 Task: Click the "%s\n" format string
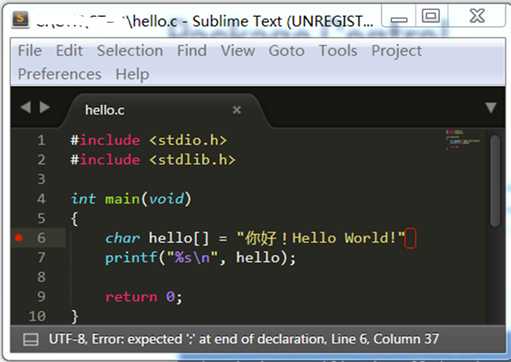[192, 258]
